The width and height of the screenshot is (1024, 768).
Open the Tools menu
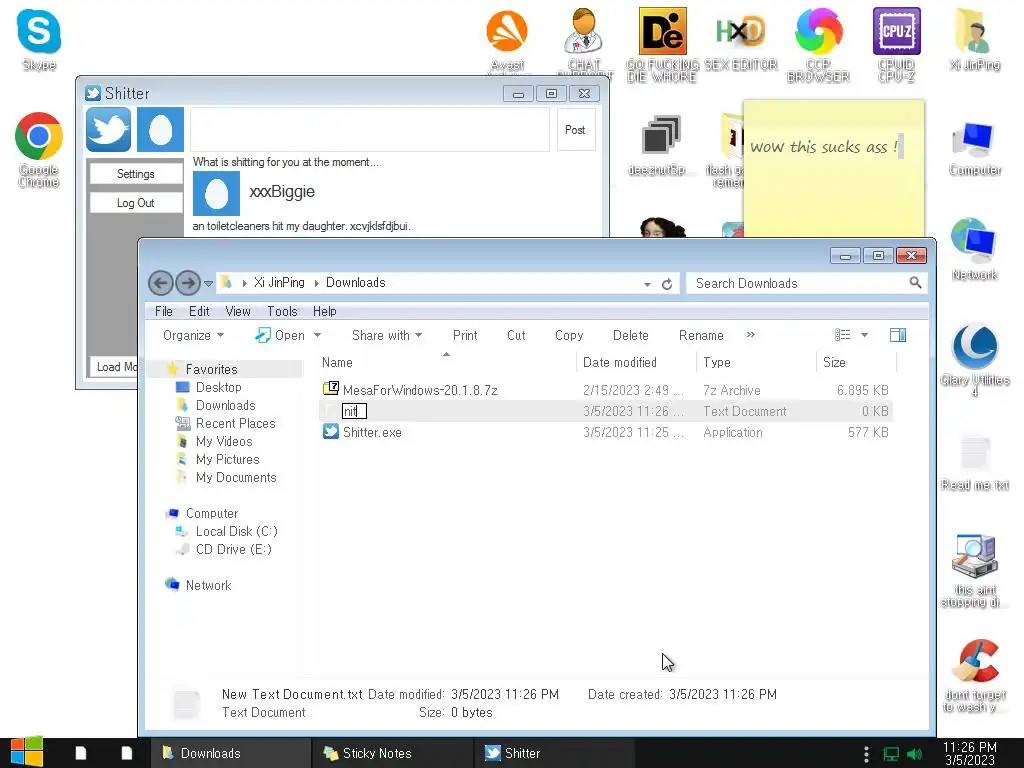[x=282, y=312]
